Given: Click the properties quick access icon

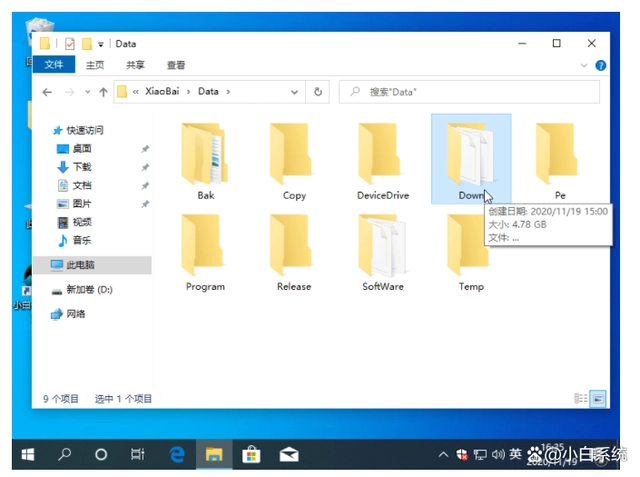Looking at the screenshot, I should 70,44.
